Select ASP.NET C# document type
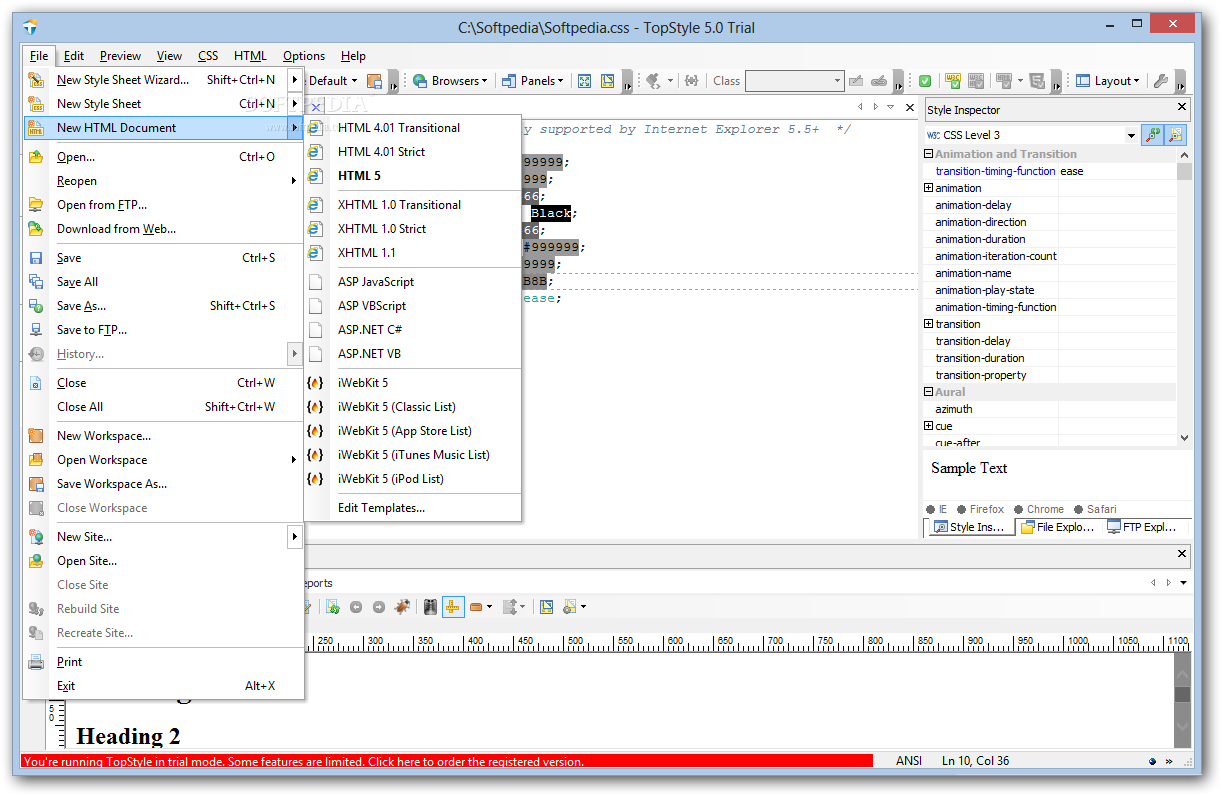 tap(413, 330)
